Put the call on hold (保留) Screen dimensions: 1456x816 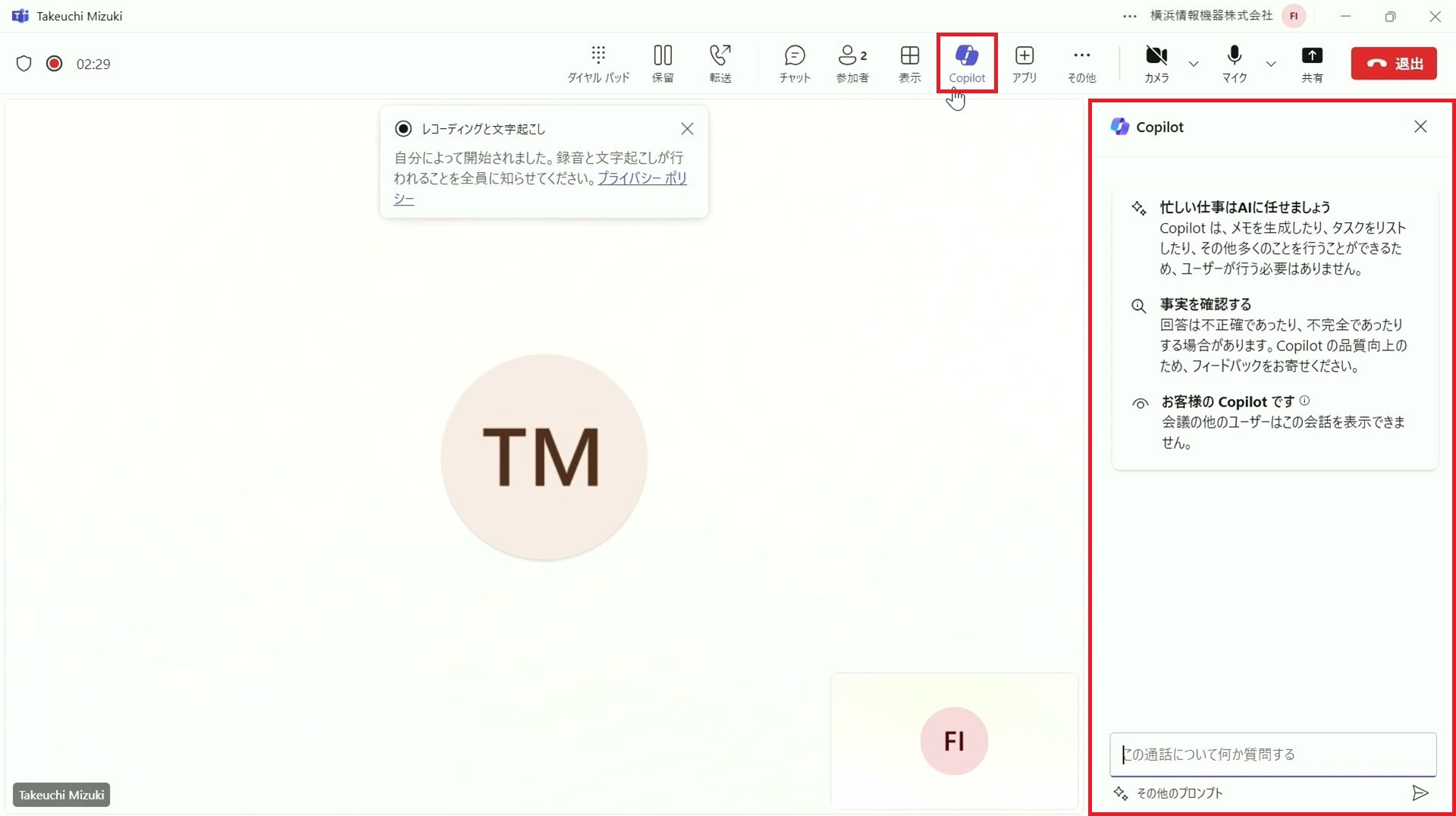pyautogui.click(x=663, y=64)
